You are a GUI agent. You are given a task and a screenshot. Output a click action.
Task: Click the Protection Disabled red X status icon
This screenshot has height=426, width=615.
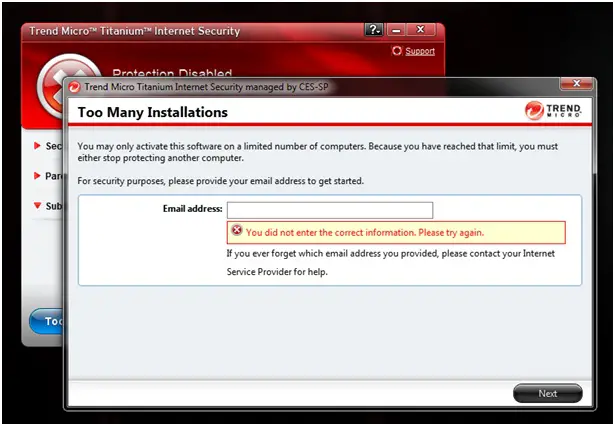(52, 87)
